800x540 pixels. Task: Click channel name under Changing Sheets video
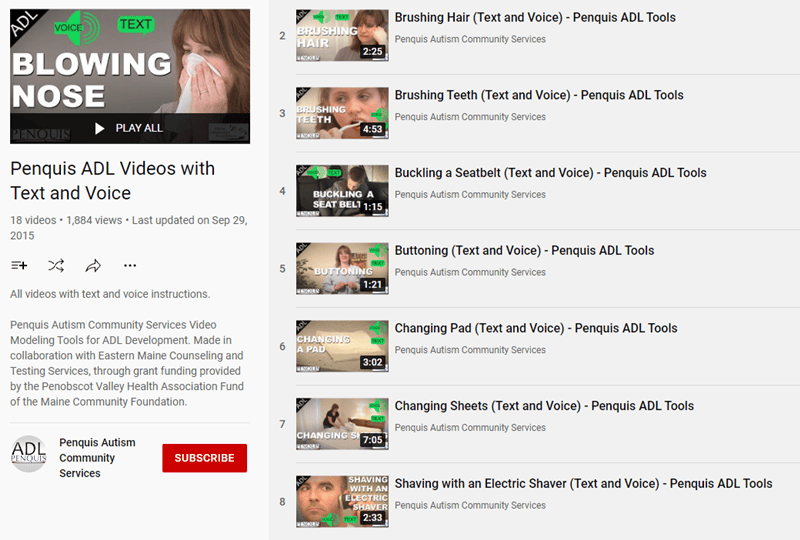tap(470, 427)
